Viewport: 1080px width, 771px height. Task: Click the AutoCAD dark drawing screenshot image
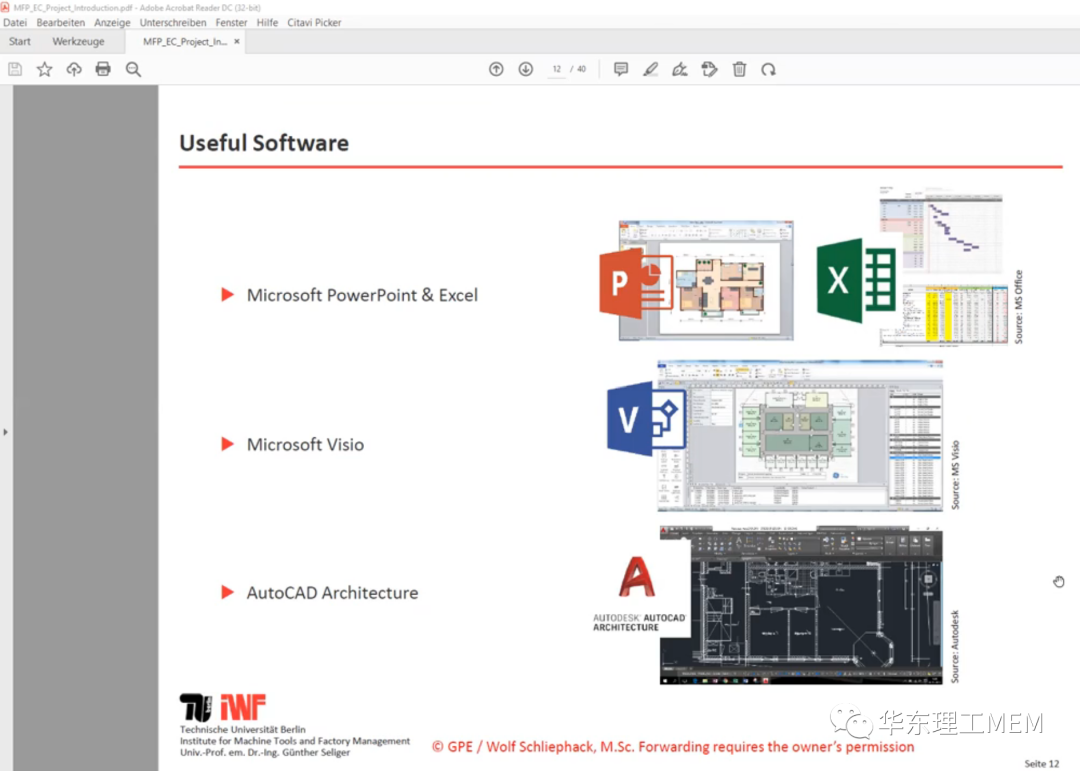[x=801, y=605]
